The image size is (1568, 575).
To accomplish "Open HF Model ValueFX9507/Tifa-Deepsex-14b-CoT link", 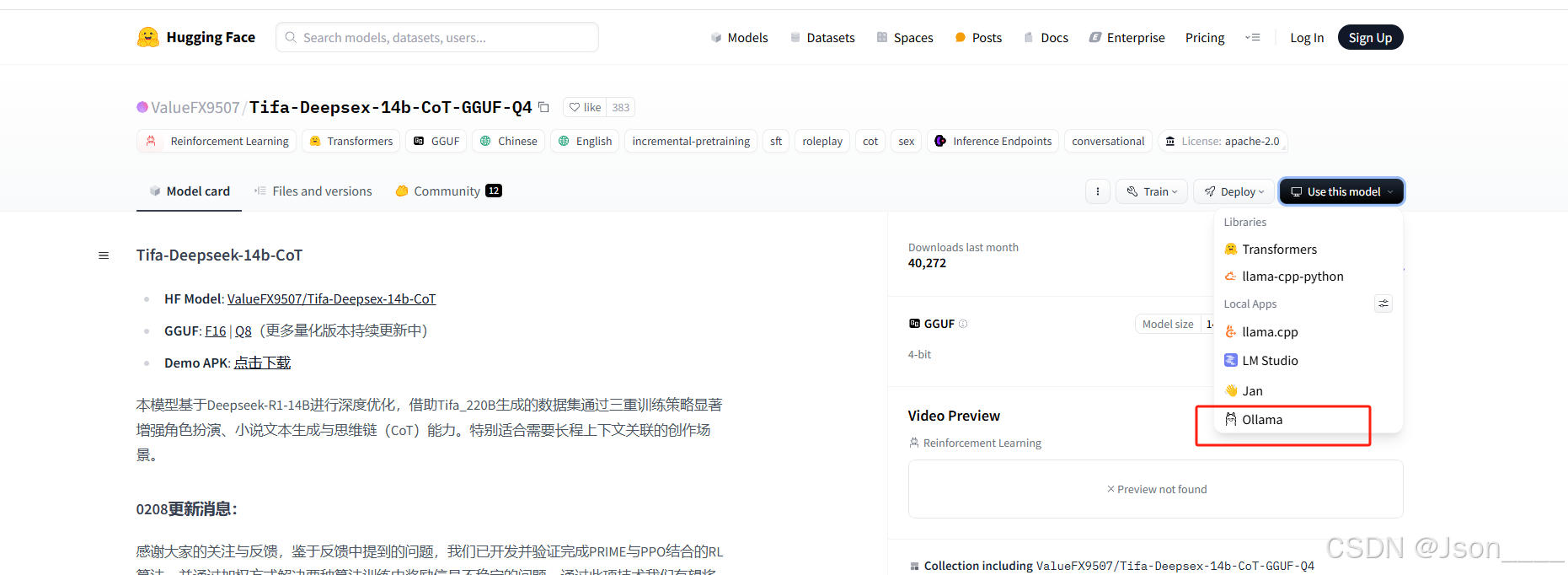I will pos(331,298).
